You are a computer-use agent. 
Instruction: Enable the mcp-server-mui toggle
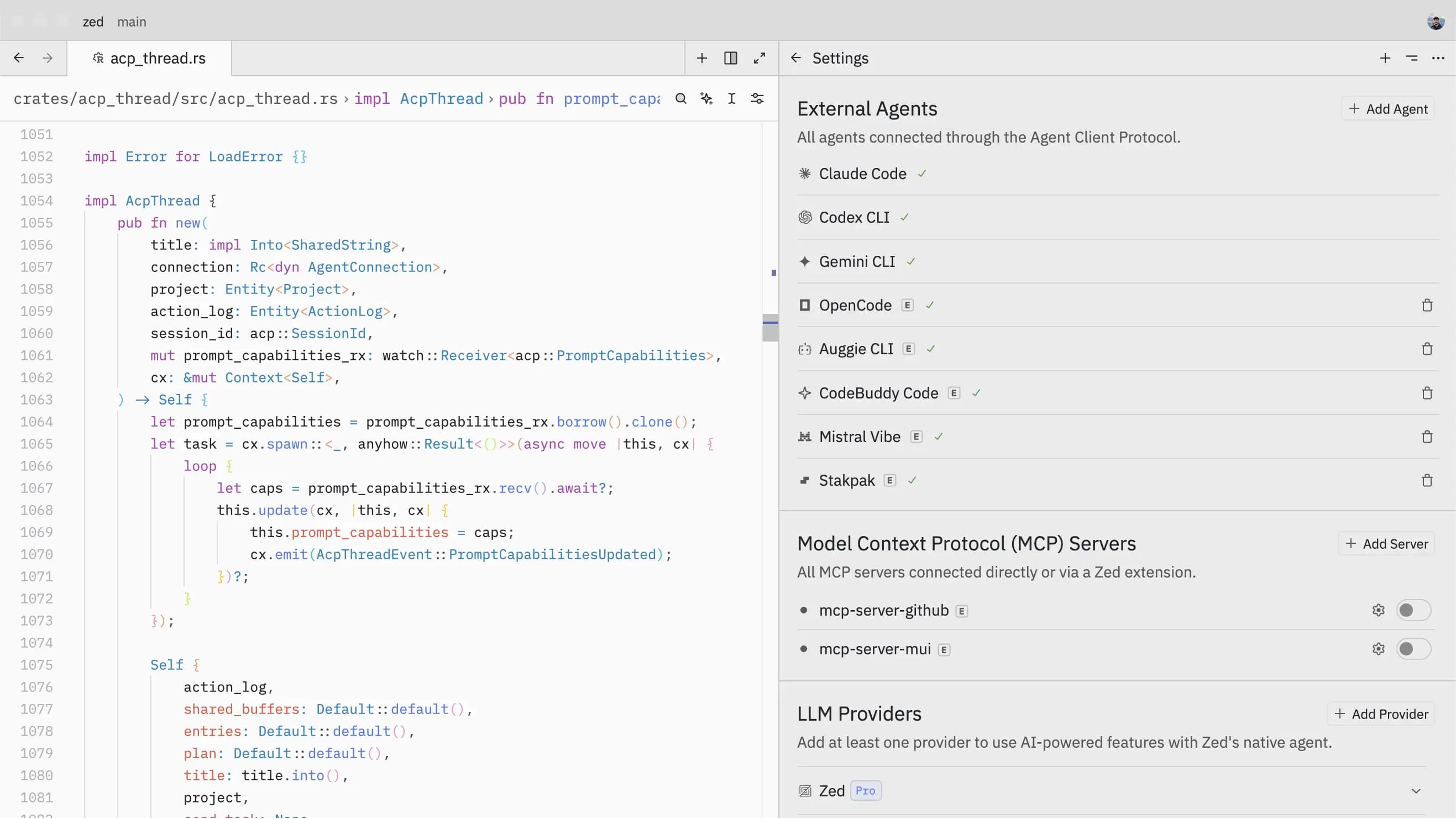pyautogui.click(x=1413, y=649)
